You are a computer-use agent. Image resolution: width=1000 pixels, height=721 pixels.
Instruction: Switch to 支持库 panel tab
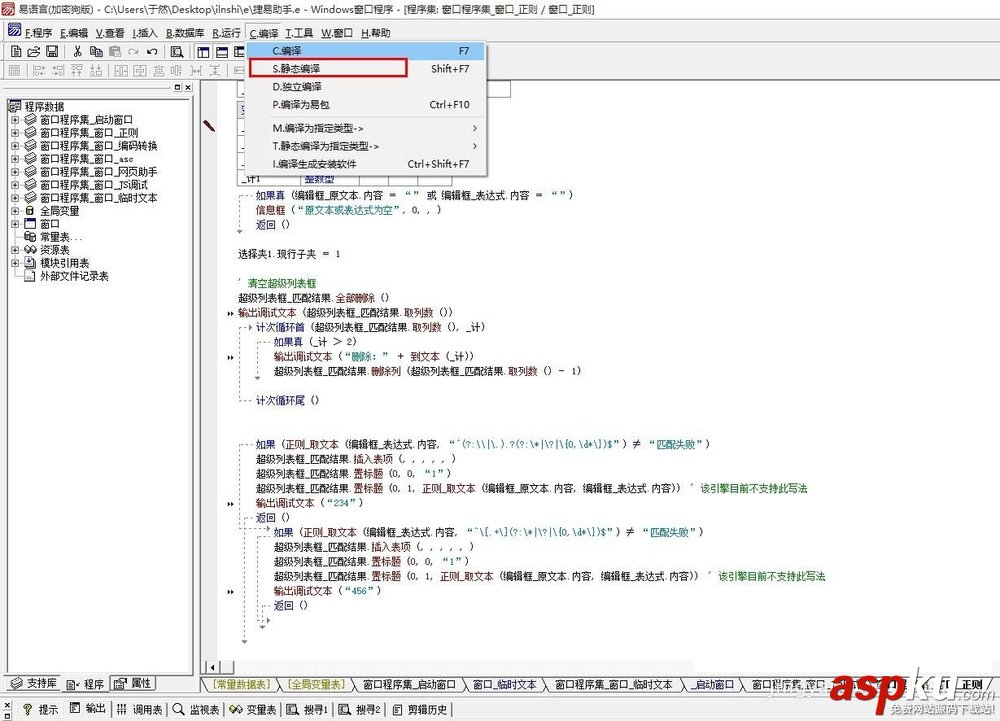tap(34, 683)
